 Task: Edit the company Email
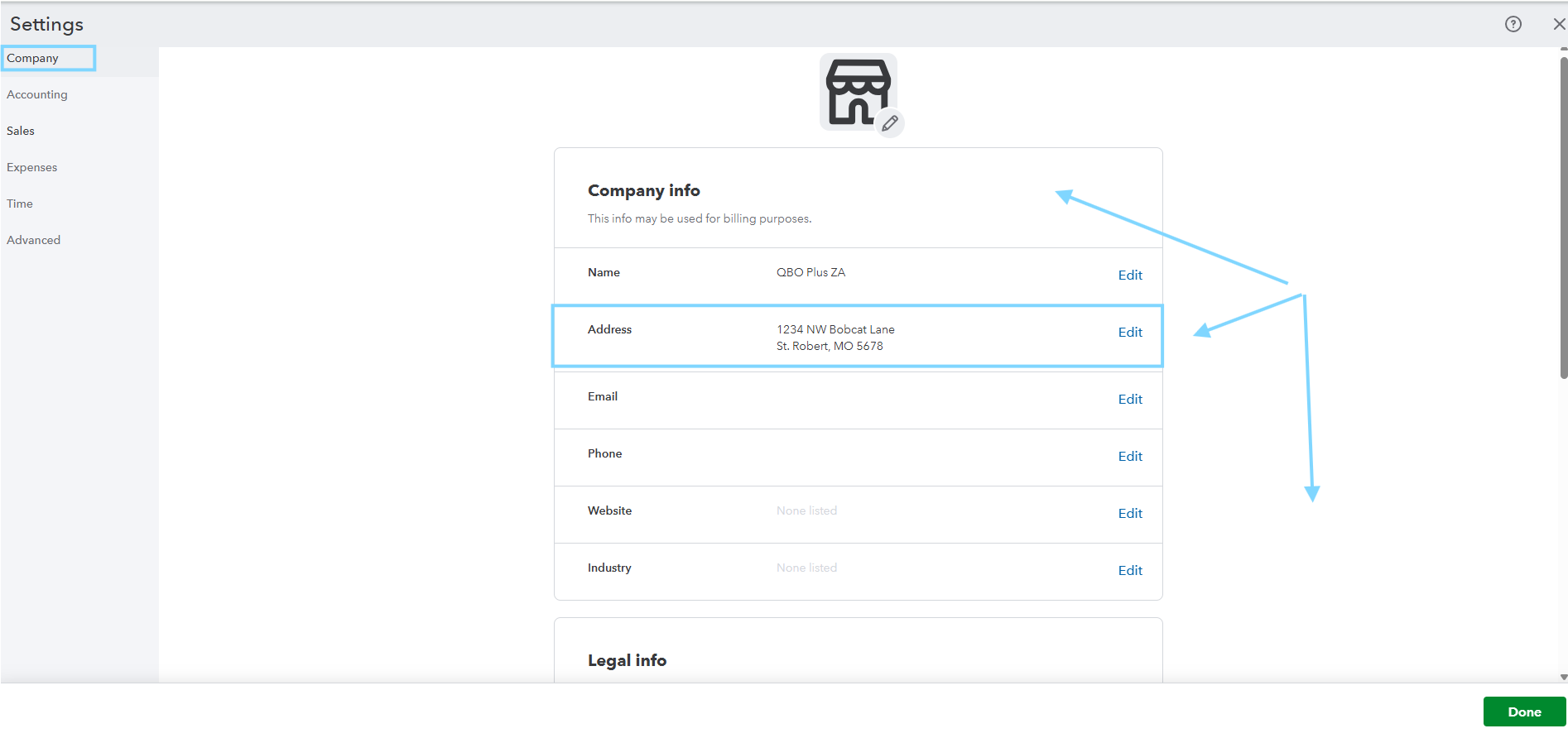(1130, 399)
